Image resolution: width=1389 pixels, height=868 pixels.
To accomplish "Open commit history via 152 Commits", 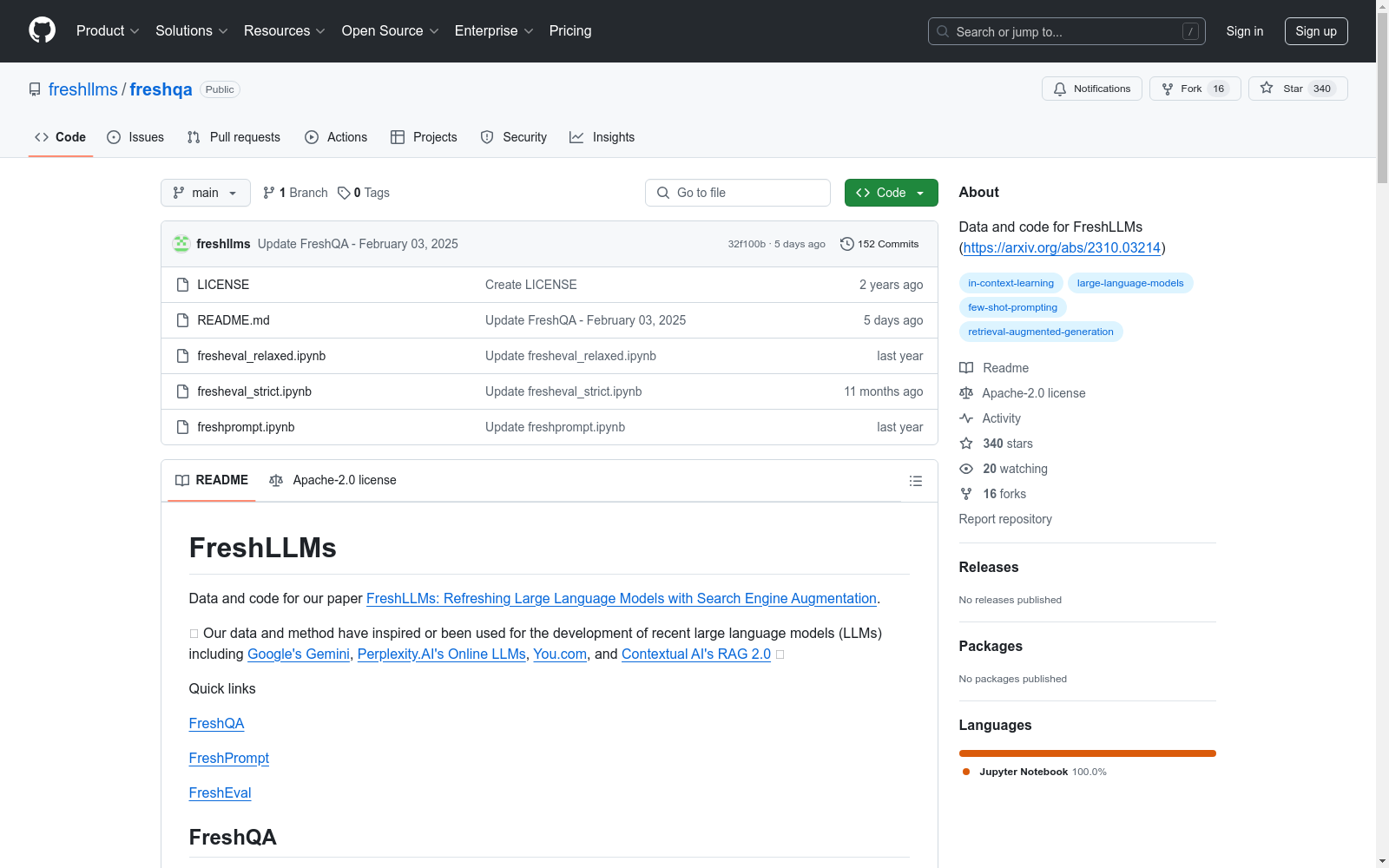I will 879,244.
